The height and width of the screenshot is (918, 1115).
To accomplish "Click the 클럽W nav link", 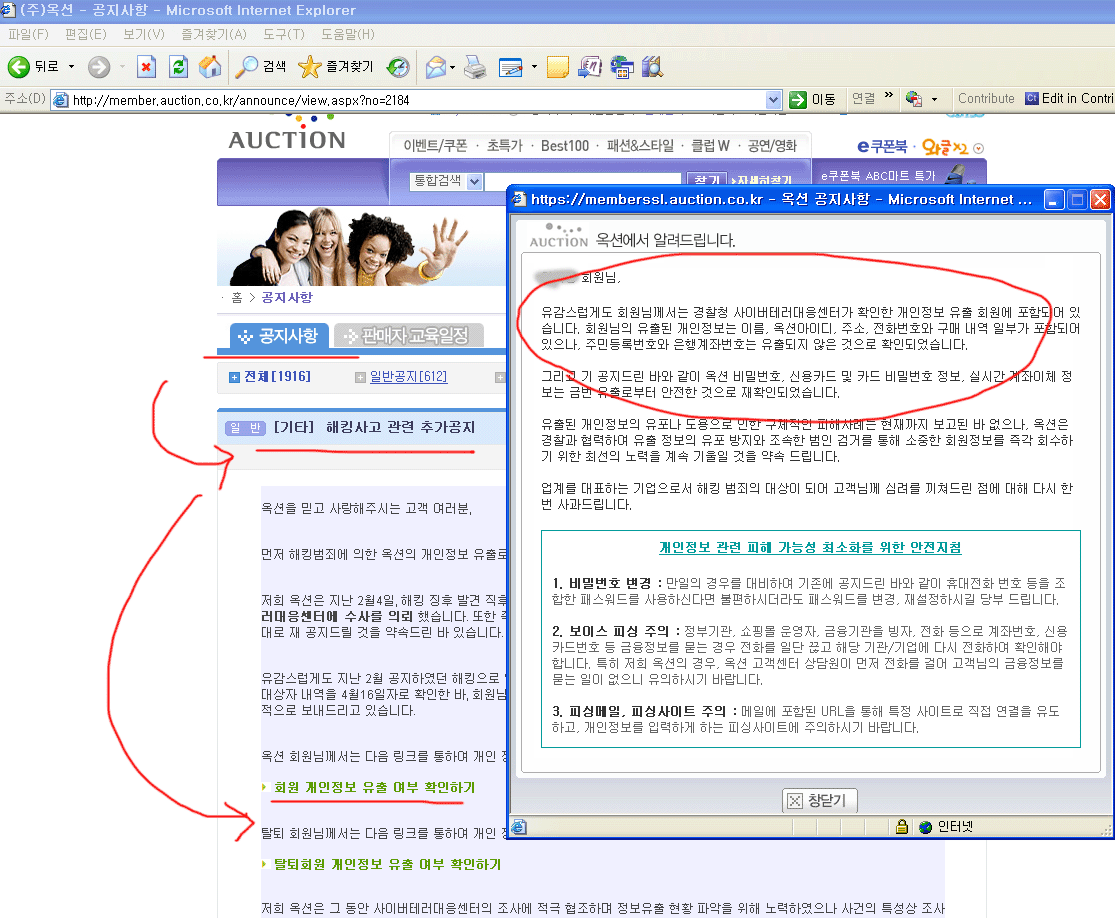I will [x=710, y=146].
